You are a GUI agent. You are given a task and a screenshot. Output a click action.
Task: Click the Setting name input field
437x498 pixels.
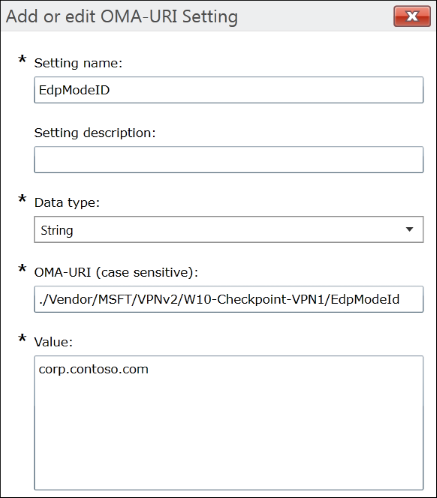(x=229, y=90)
